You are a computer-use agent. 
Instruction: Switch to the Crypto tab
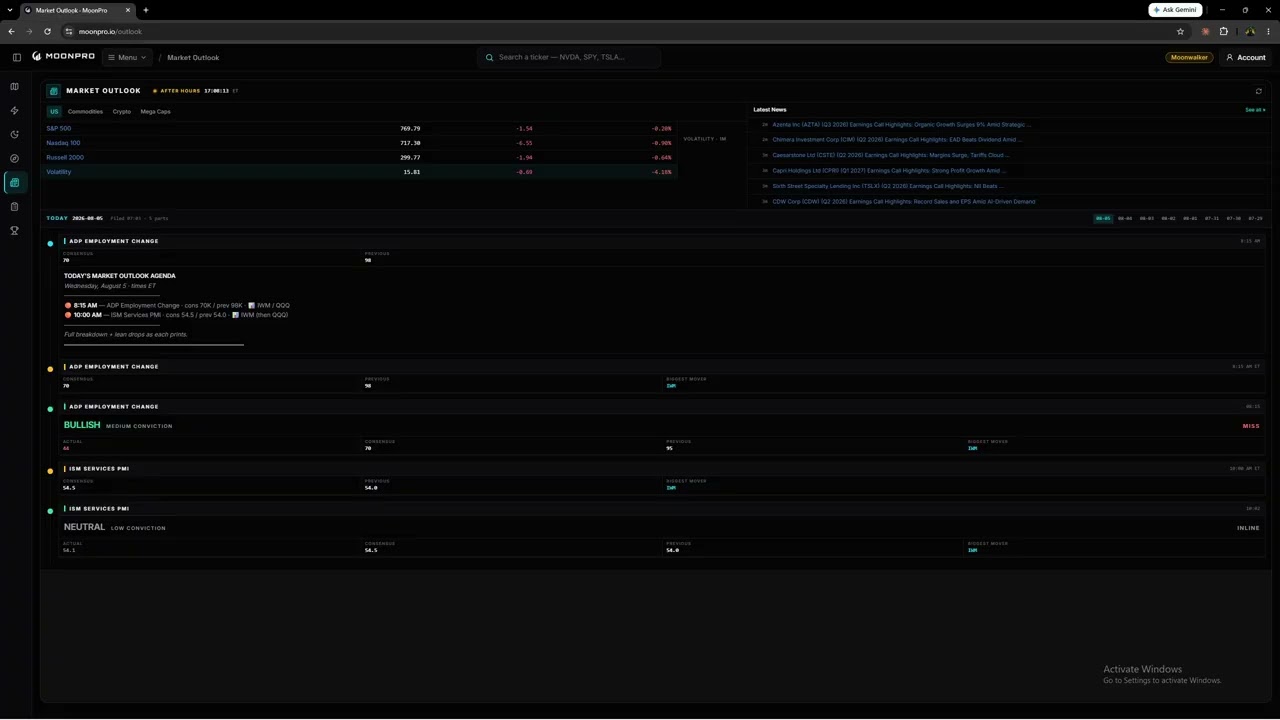(122, 112)
